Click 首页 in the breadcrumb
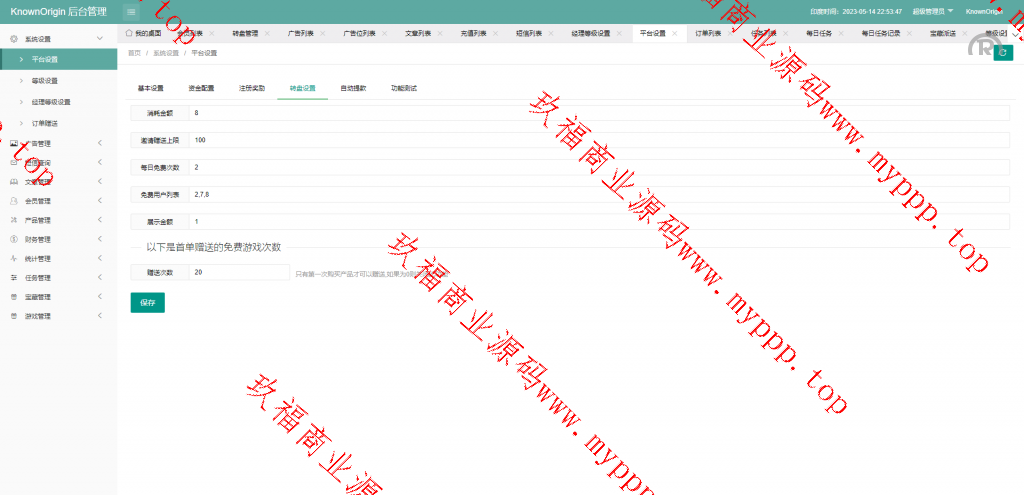The height and width of the screenshot is (495, 1024). pyautogui.click(x=134, y=52)
